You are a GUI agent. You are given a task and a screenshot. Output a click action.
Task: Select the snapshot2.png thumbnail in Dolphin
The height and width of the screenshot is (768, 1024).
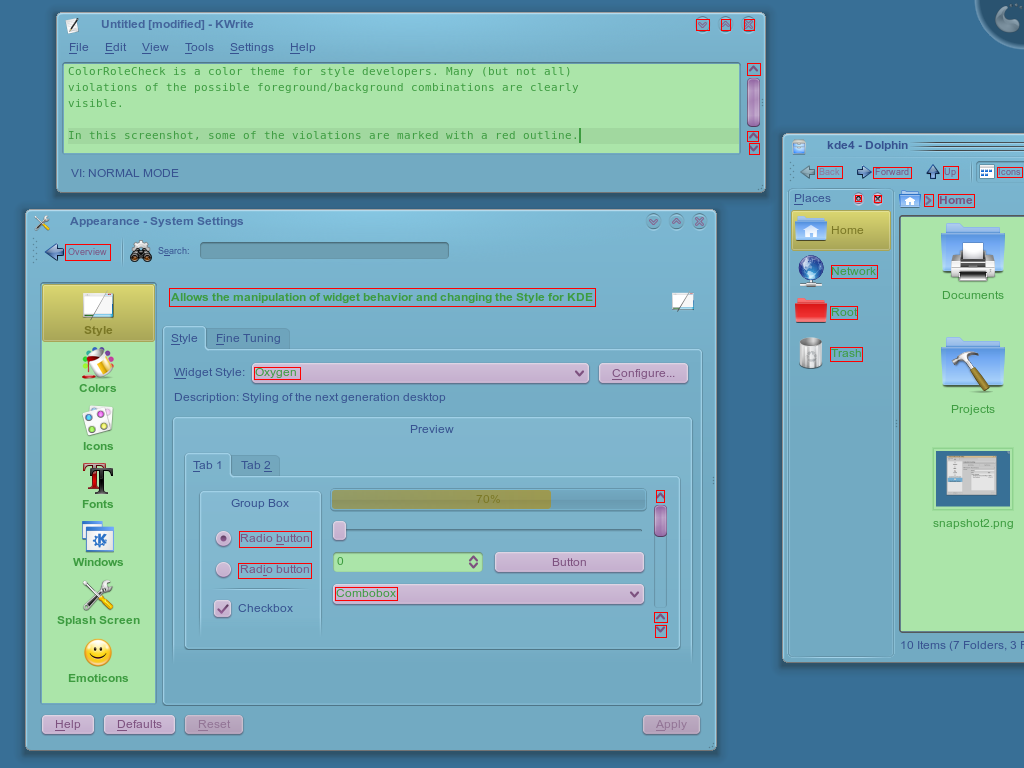click(972, 479)
